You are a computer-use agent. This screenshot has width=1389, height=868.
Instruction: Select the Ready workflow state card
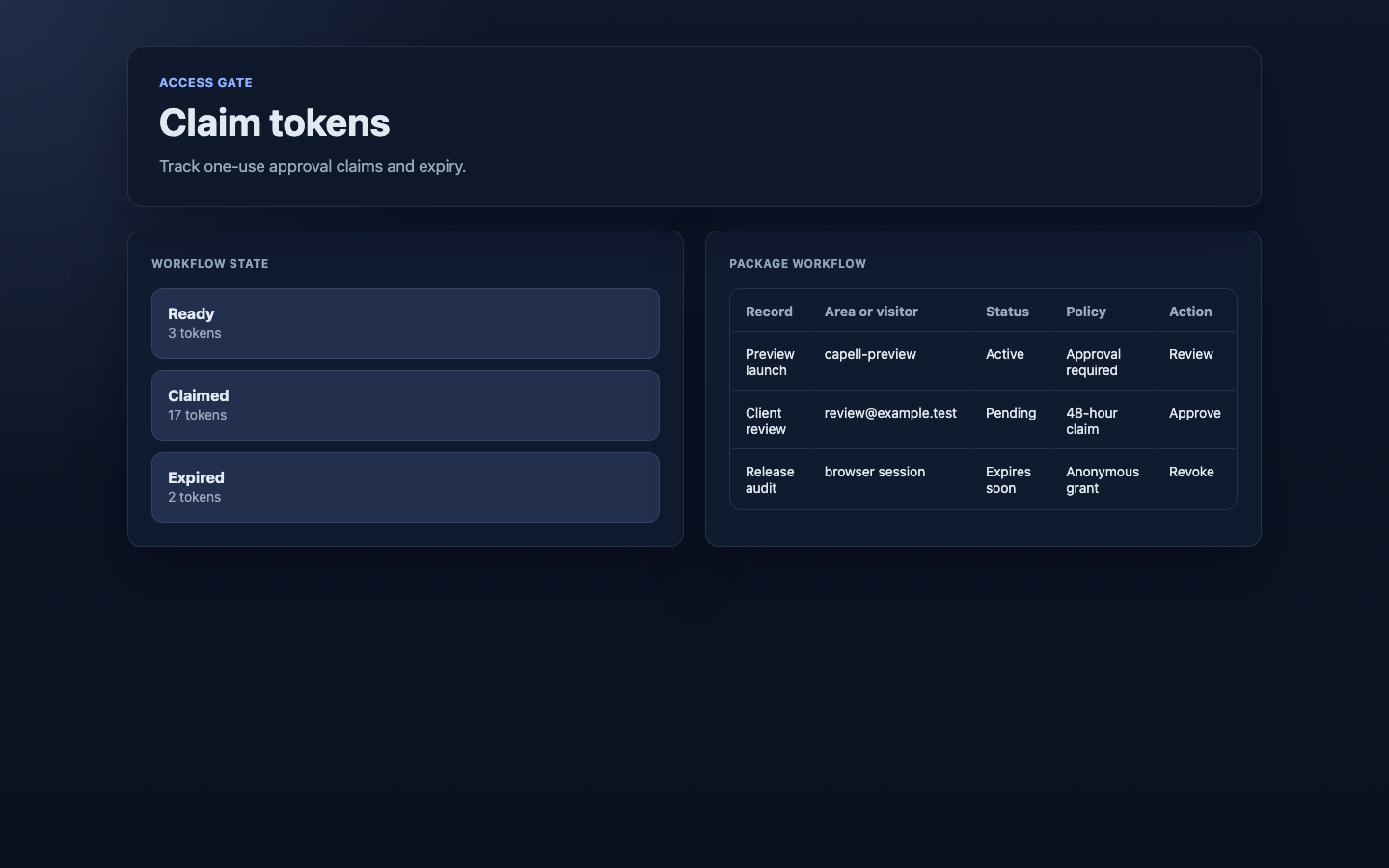pos(405,323)
